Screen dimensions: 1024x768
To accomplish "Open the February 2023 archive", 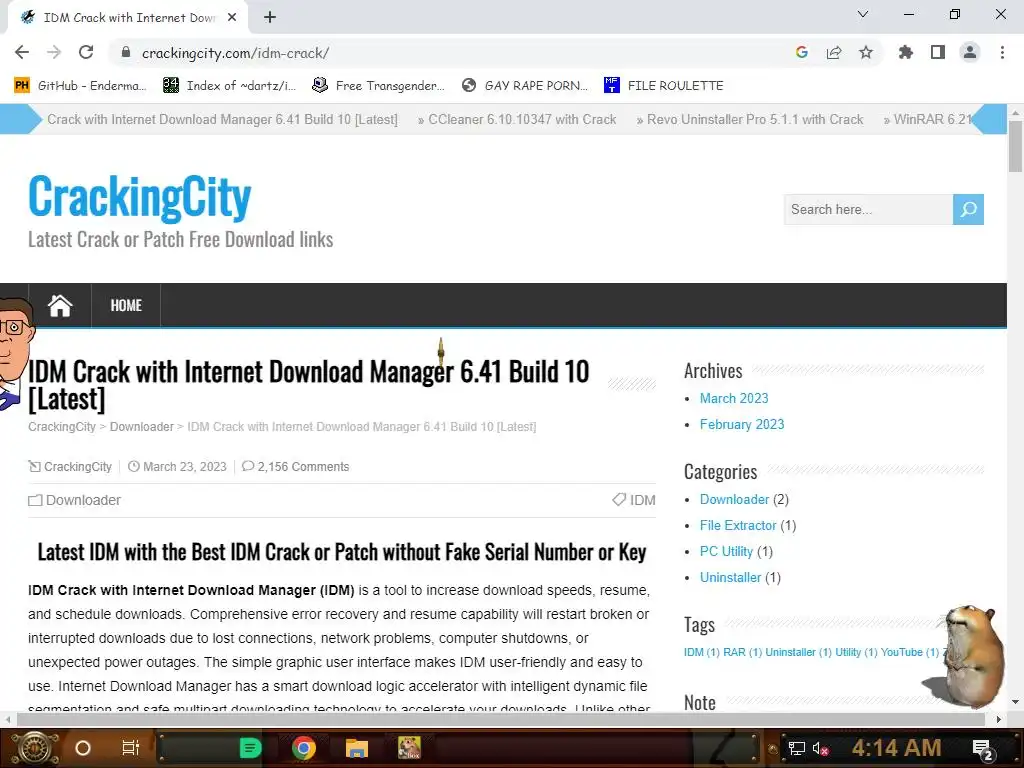I will point(742,424).
